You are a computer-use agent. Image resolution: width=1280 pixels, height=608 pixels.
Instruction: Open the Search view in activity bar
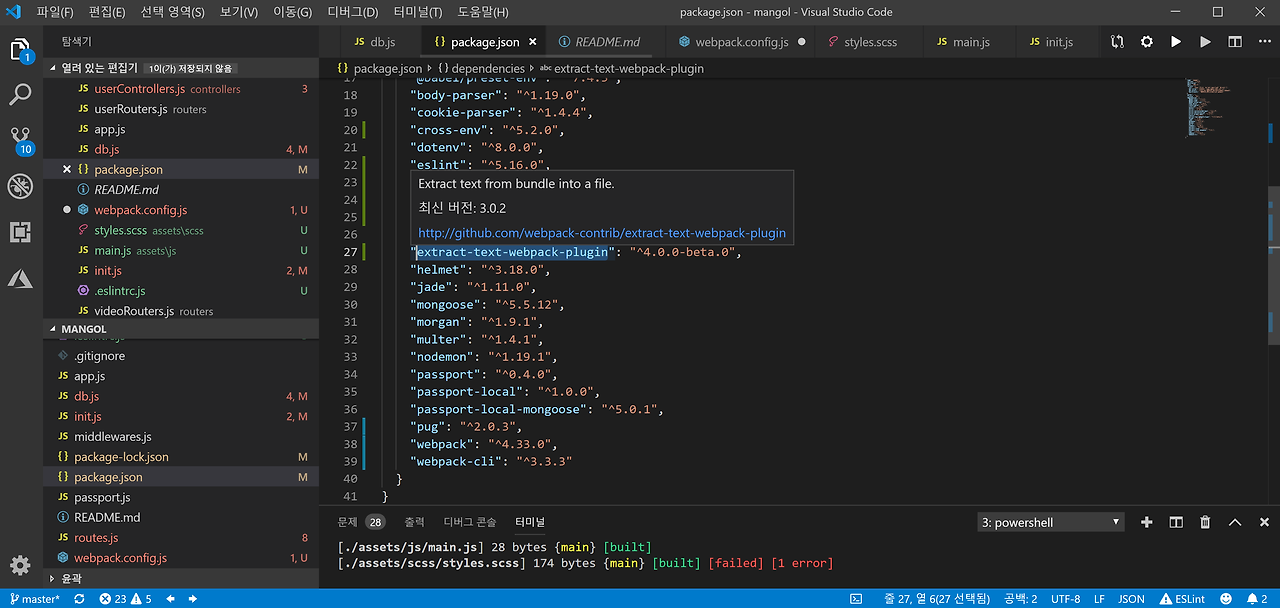[20, 95]
